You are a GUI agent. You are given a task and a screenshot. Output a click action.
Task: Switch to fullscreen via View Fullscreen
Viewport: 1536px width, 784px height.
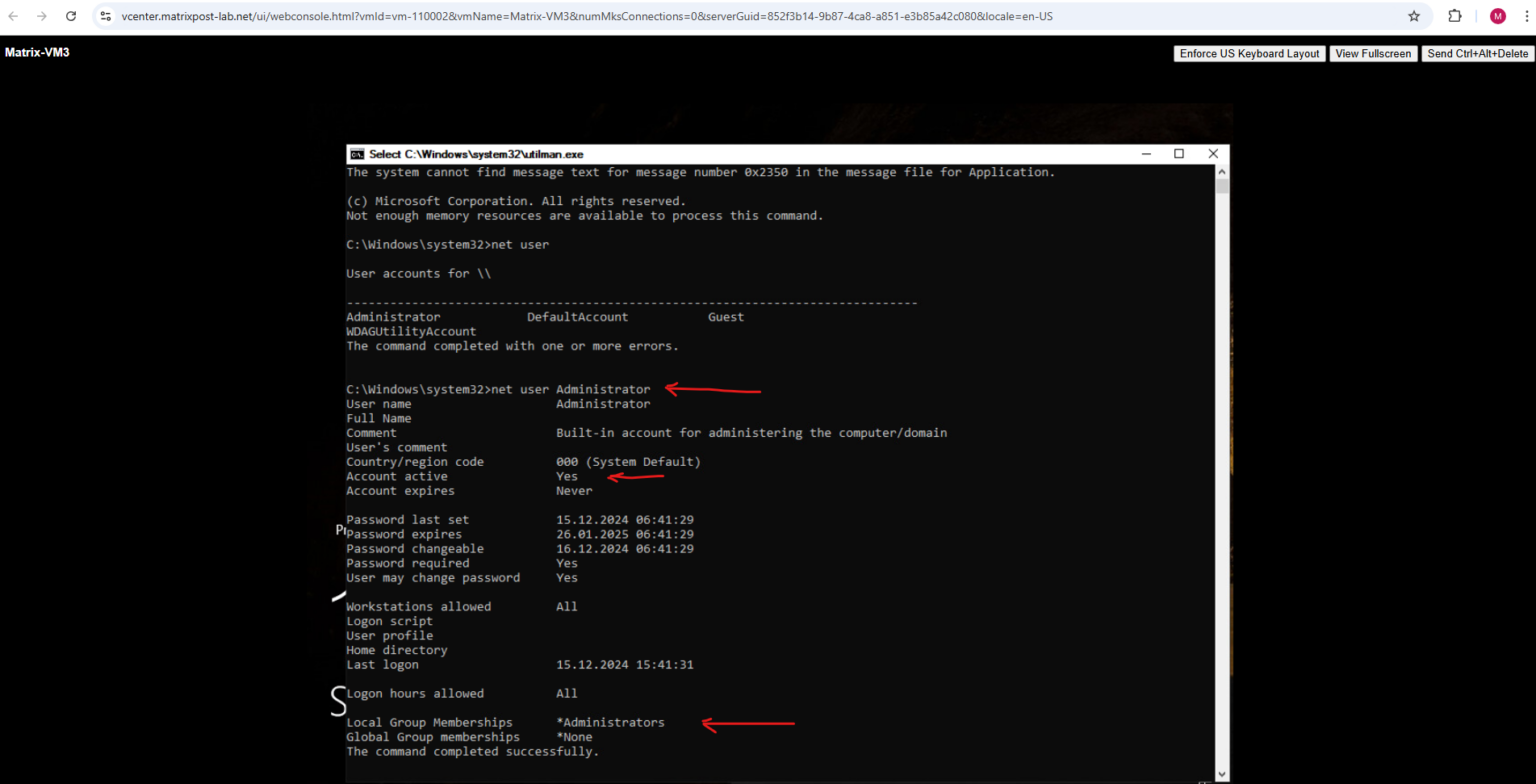pyautogui.click(x=1373, y=53)
